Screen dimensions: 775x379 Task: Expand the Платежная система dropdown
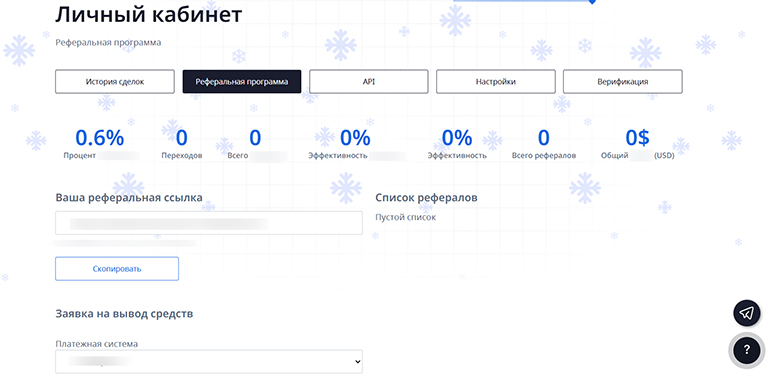209,362
